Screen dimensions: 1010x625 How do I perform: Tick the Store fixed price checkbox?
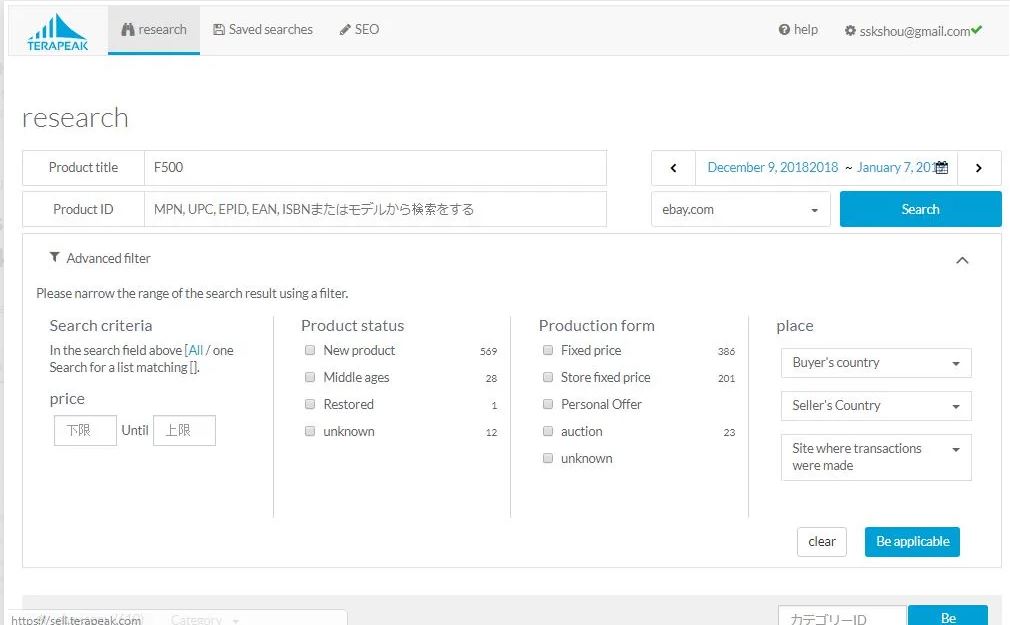[548, 377]
